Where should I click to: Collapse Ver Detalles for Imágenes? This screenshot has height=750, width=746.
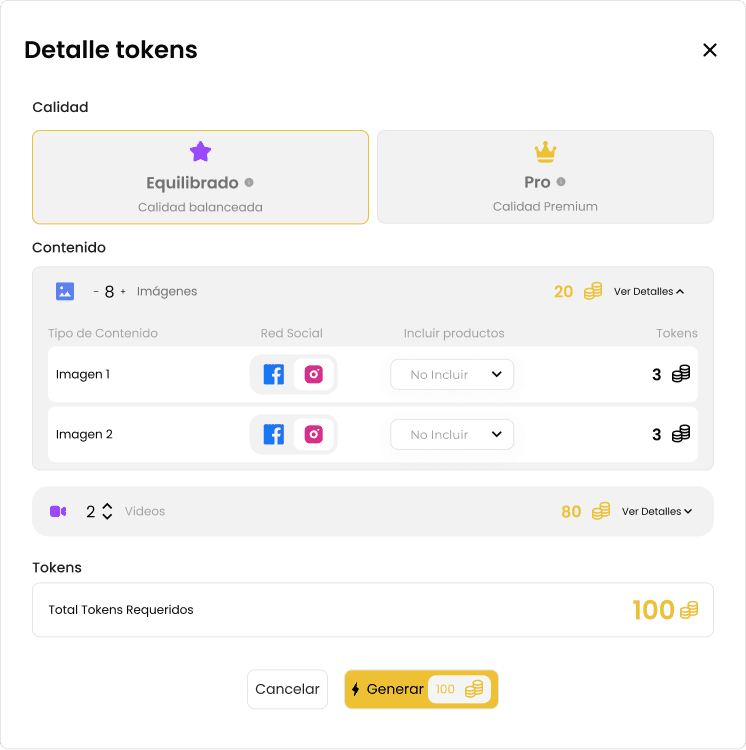pos(649,292)
